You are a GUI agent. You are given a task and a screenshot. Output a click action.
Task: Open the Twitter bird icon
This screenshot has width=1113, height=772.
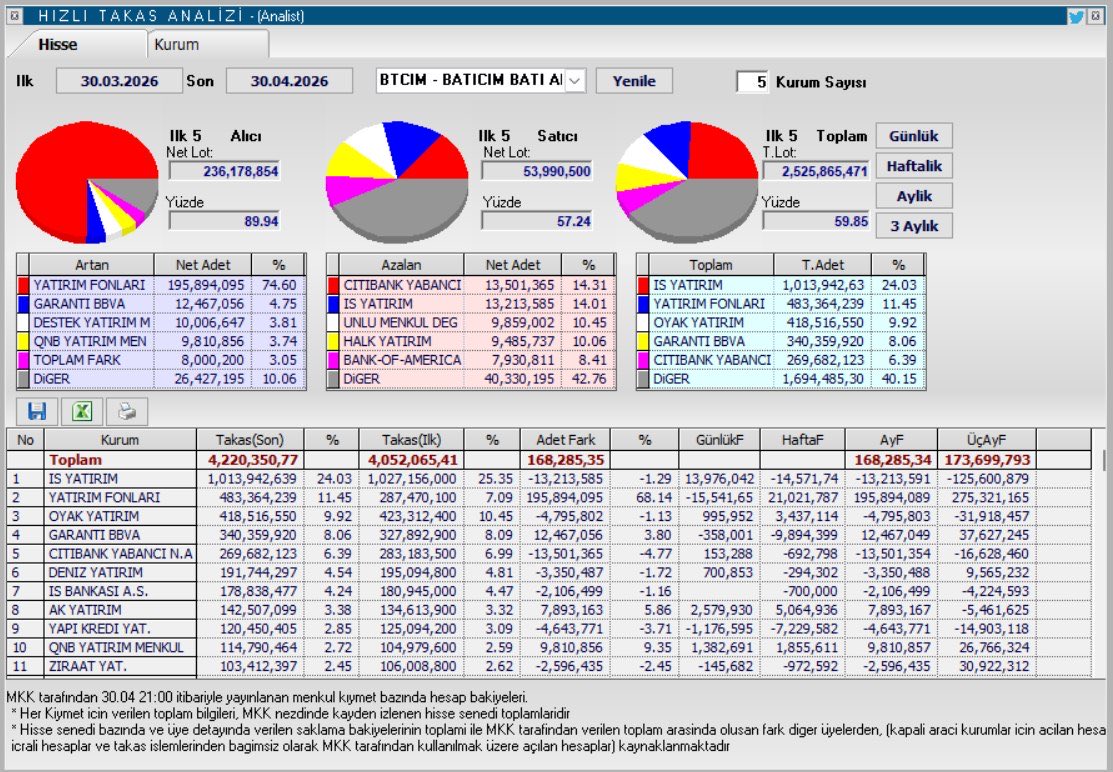tap(1076, 16)
